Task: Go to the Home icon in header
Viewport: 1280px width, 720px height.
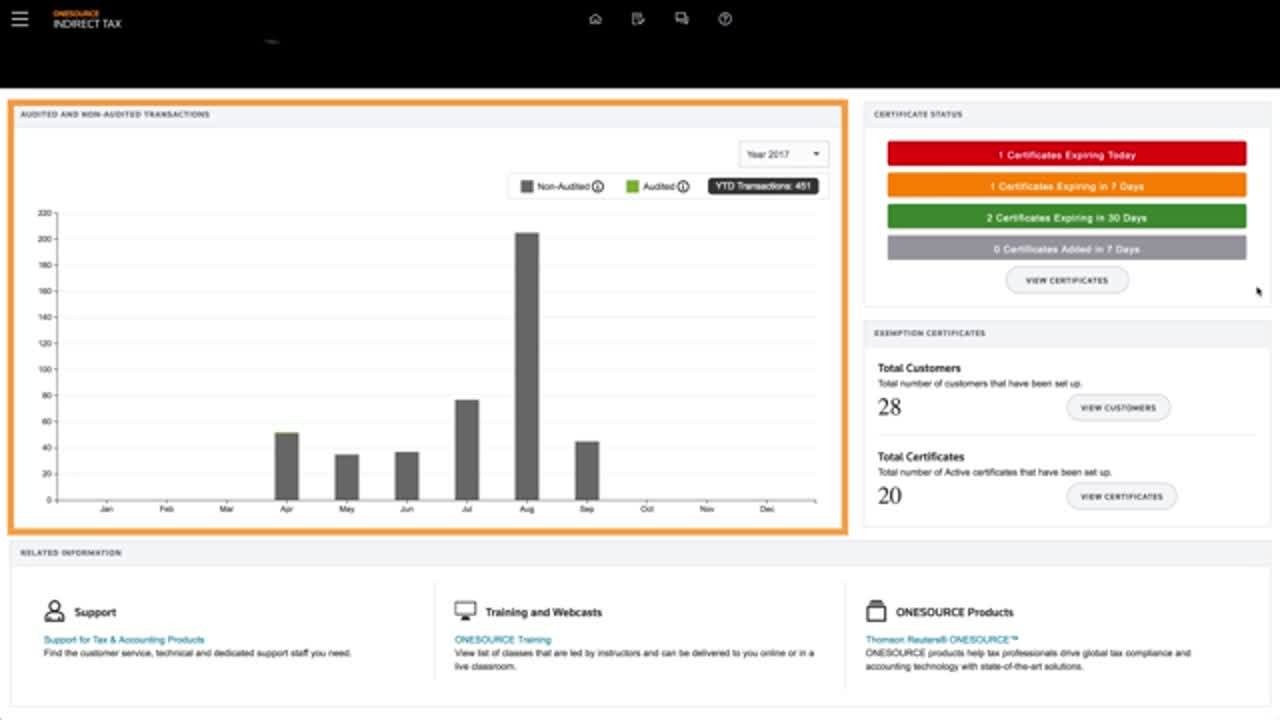Action: tap(595, 19)
